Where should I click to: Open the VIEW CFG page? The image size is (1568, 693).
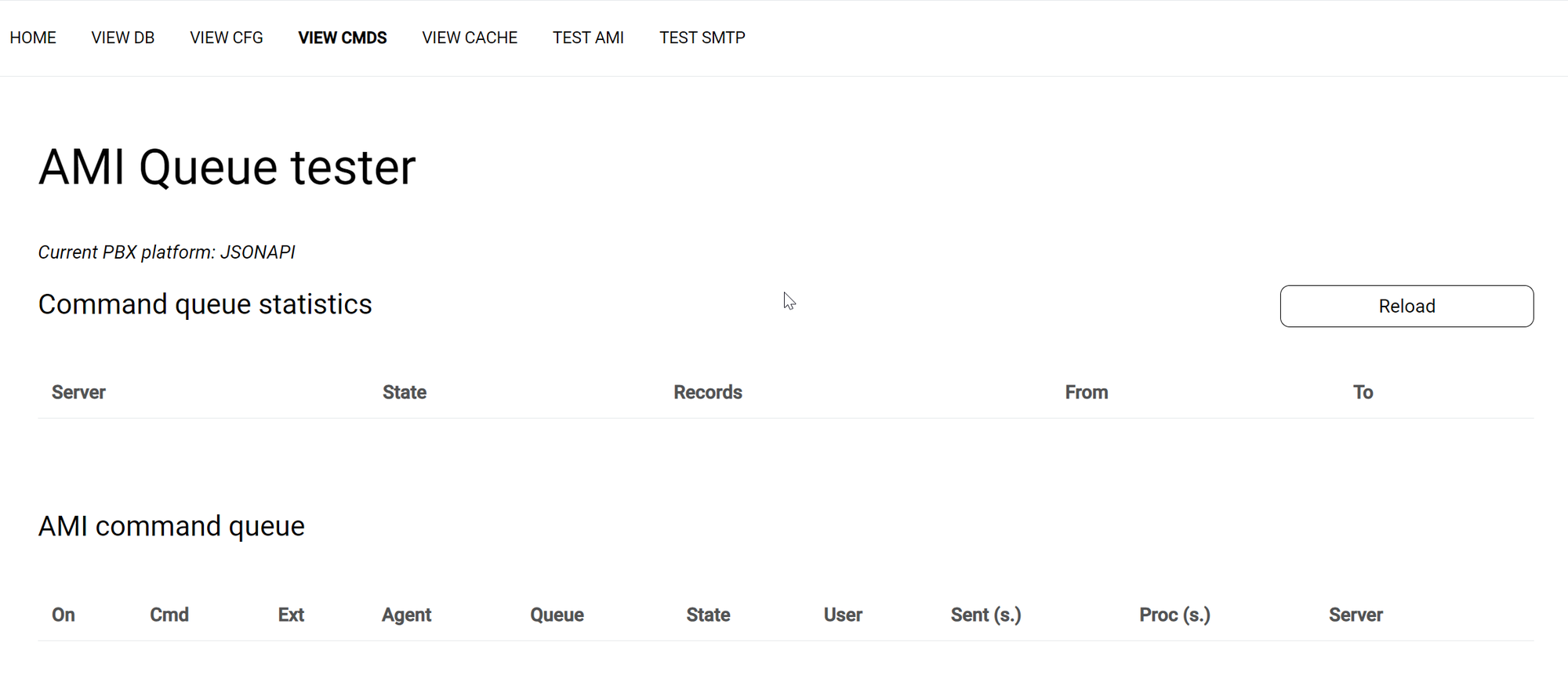click(x=226, y=38)
